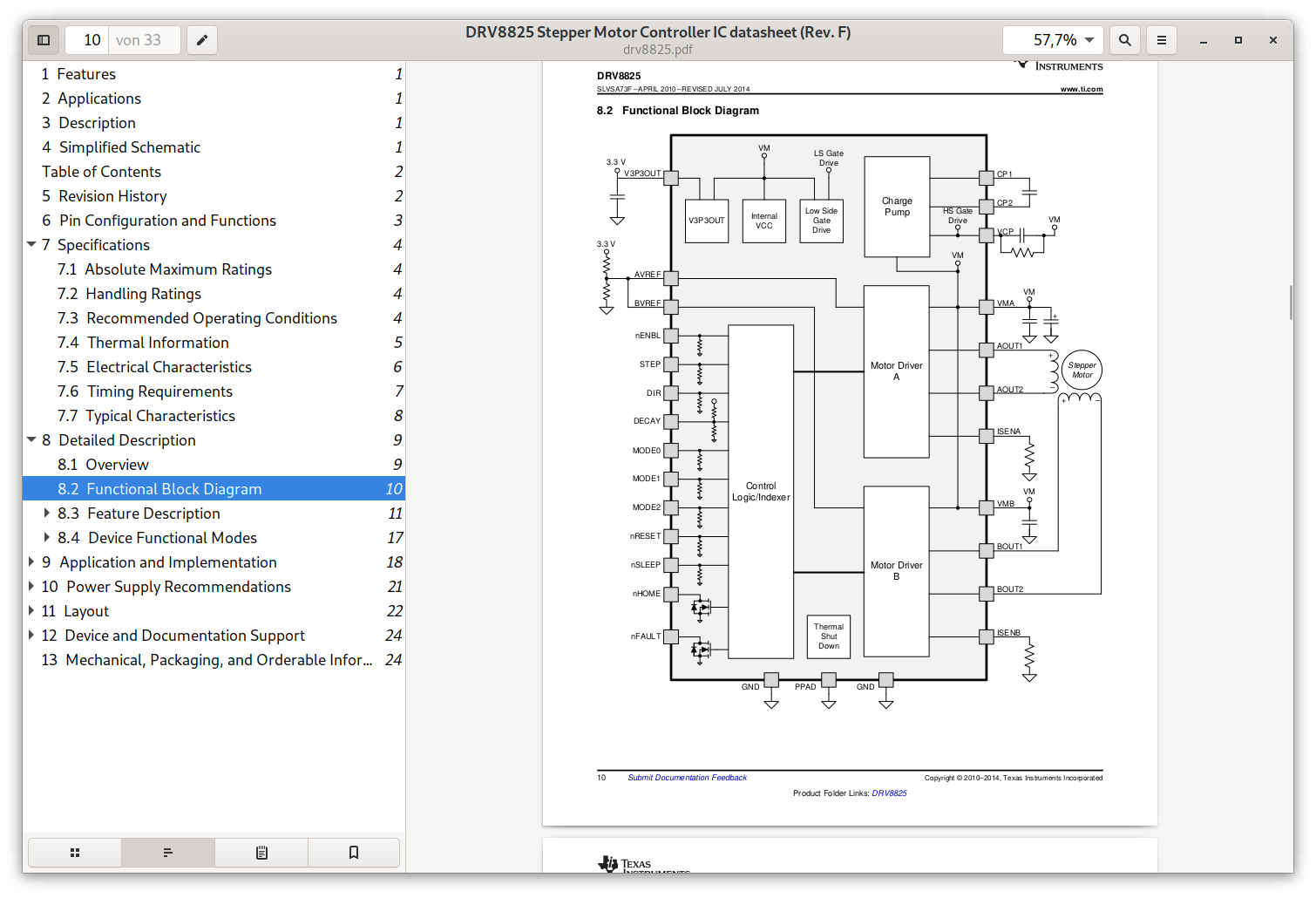
Task: Select 13 Mechanical, Packaging, and Orderable entry
Action: tap(214, 660)
